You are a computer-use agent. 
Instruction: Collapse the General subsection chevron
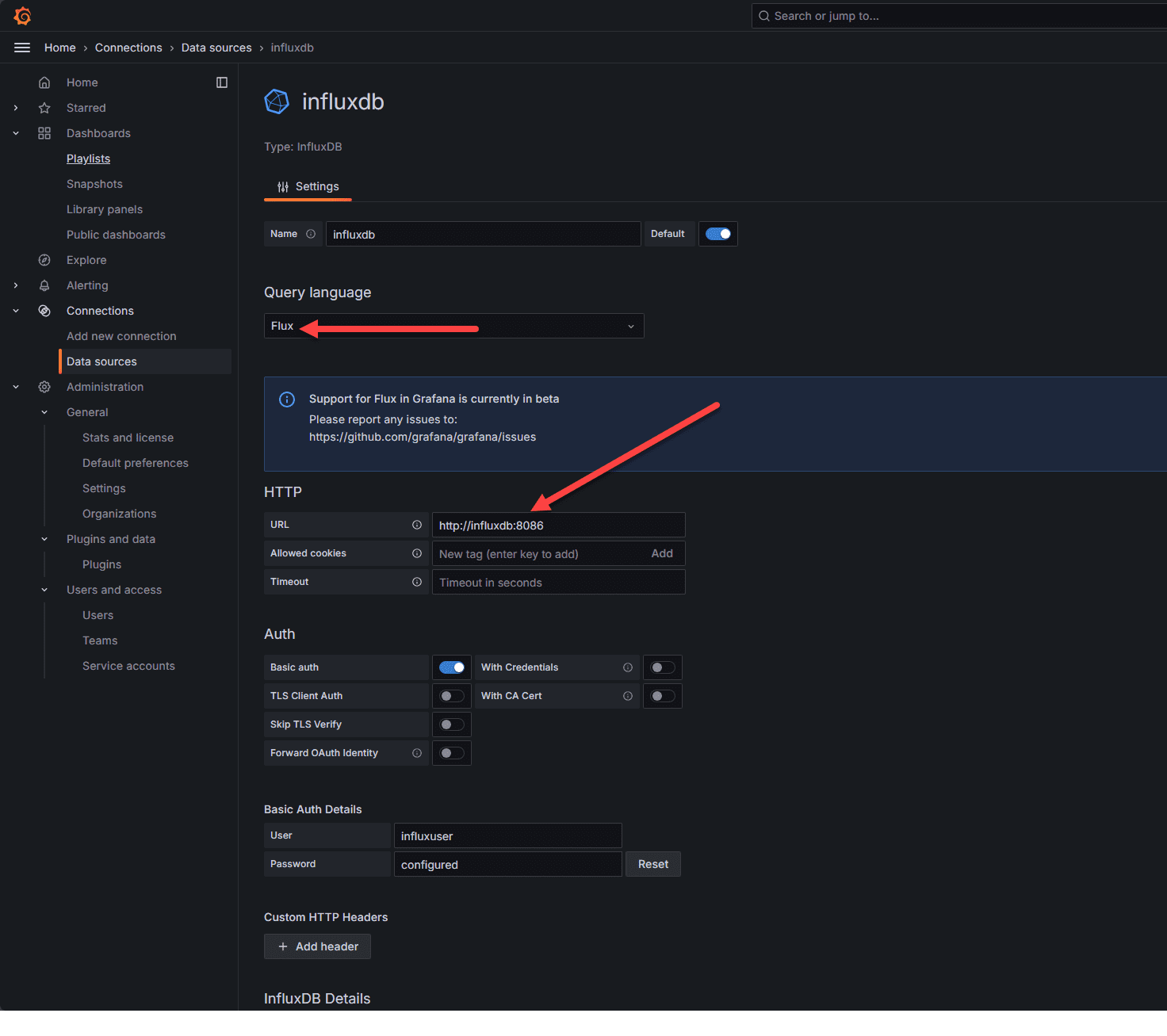coord(44,412)
